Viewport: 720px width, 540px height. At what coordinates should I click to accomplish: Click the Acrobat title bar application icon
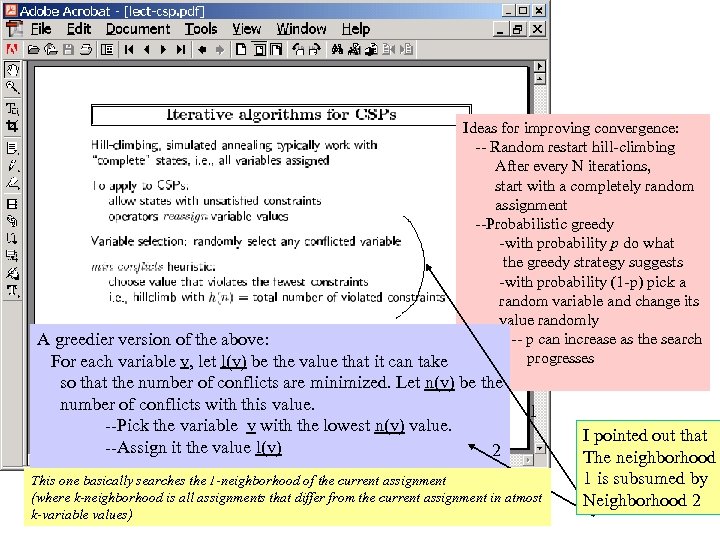tap(11, 10)
